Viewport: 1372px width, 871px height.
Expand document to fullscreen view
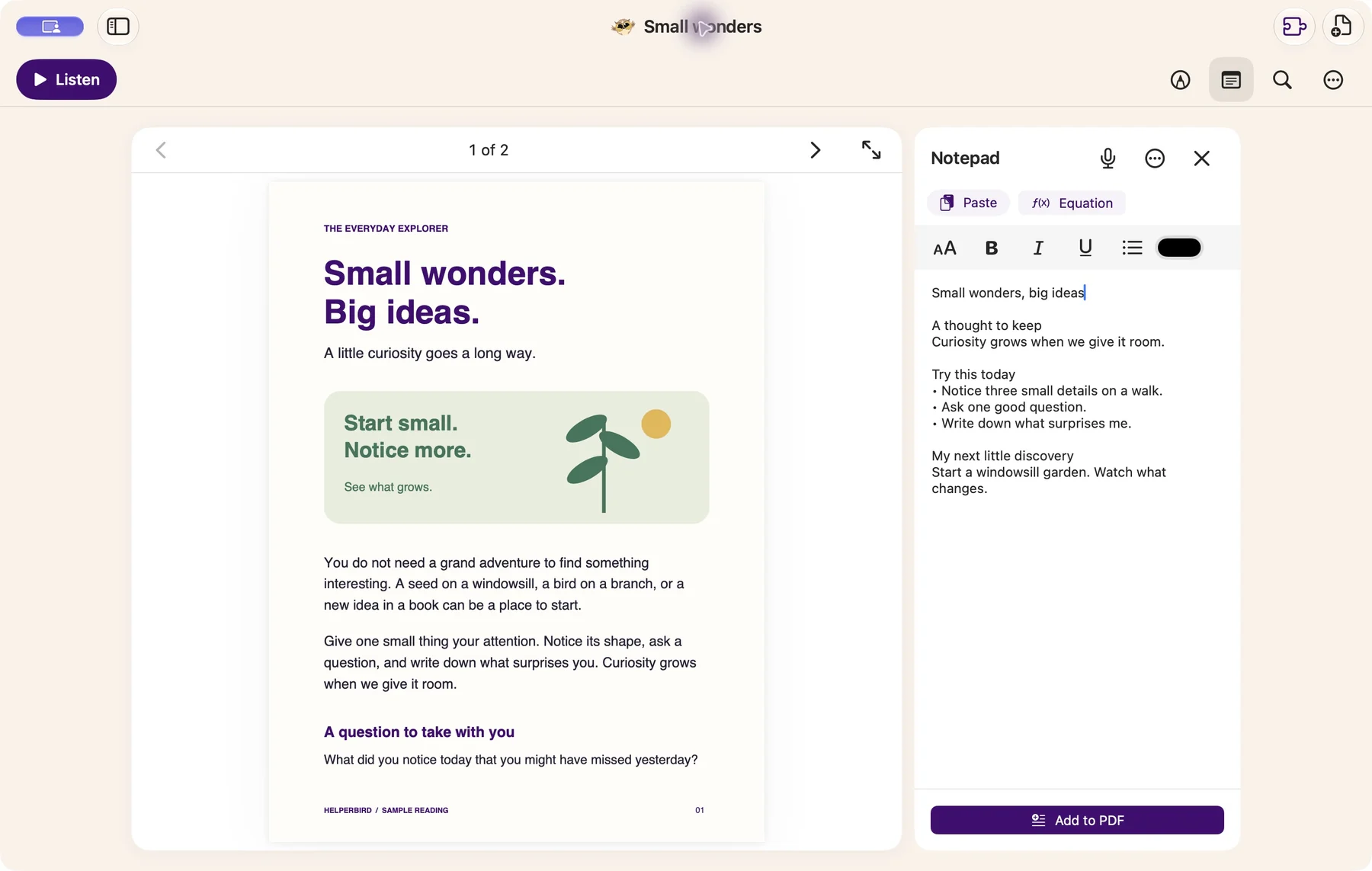[871, 150]
